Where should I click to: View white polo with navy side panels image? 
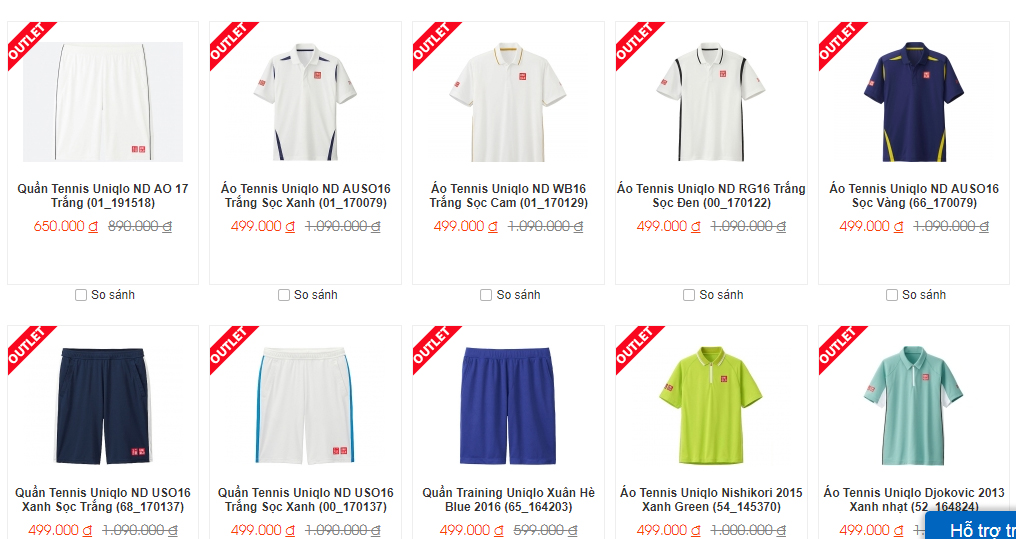(x=305, y=102)
